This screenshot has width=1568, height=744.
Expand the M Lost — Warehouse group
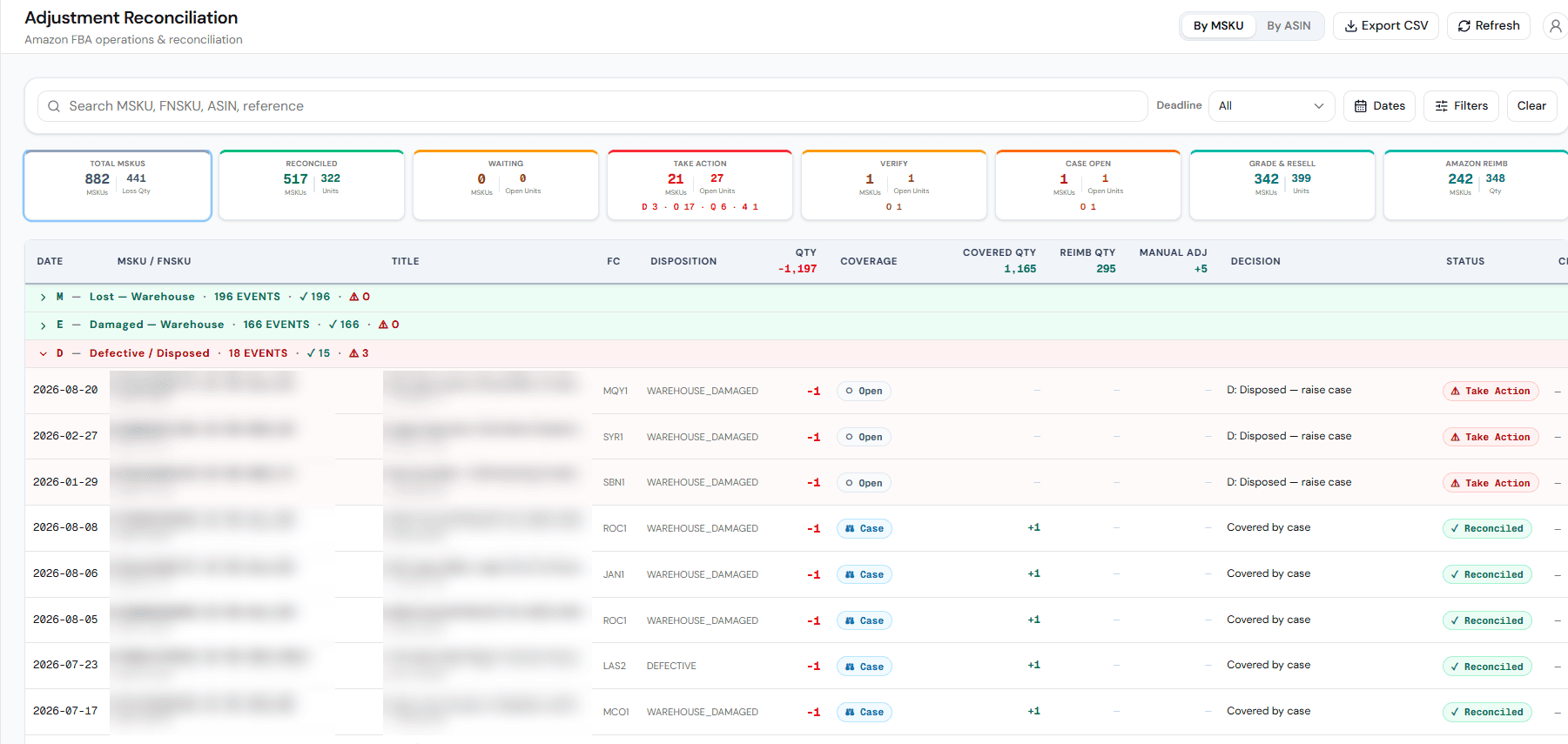(x=43, y=298)
